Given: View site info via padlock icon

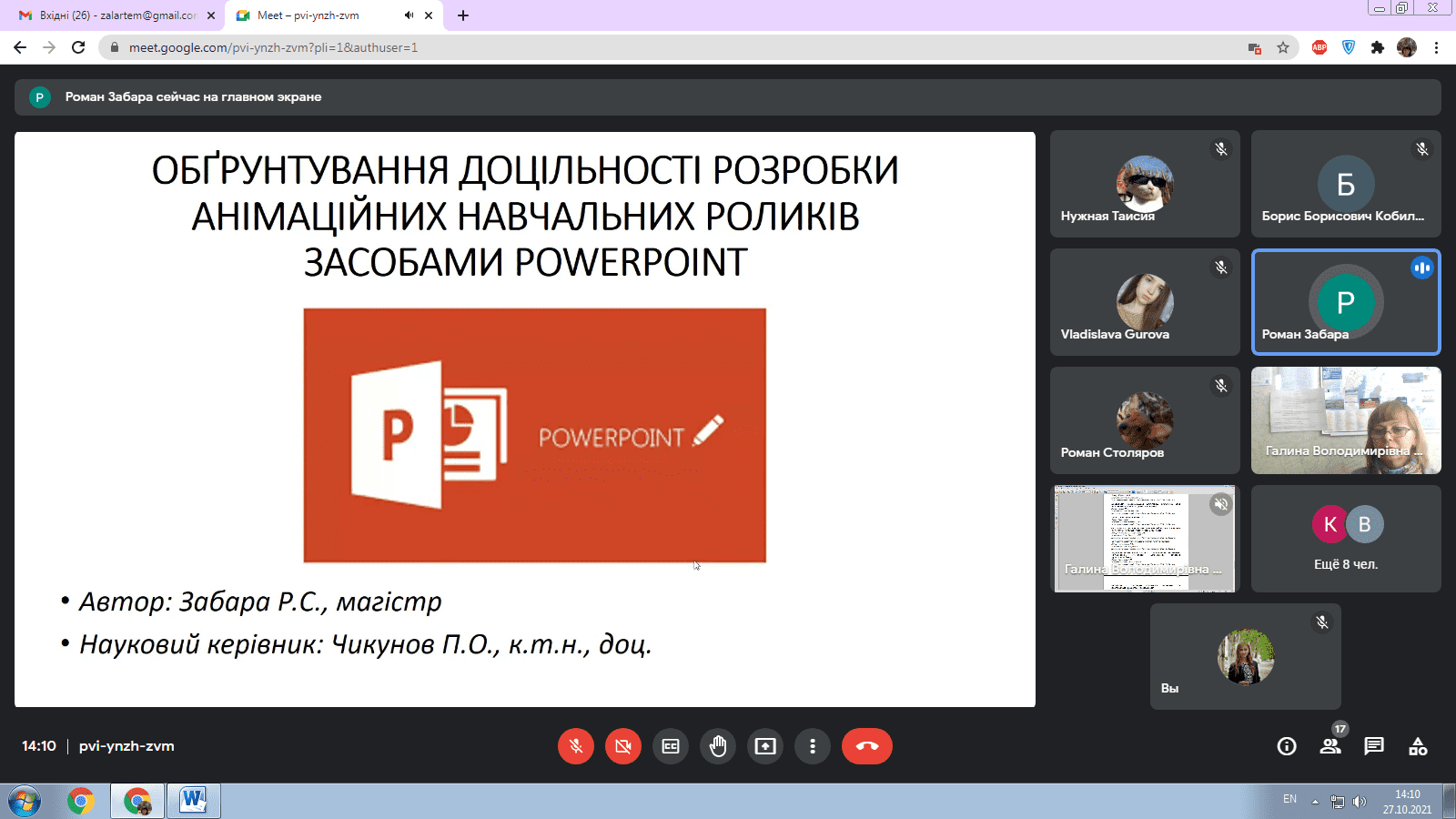Looking at the screenshot, I should (x=115, y=47).
